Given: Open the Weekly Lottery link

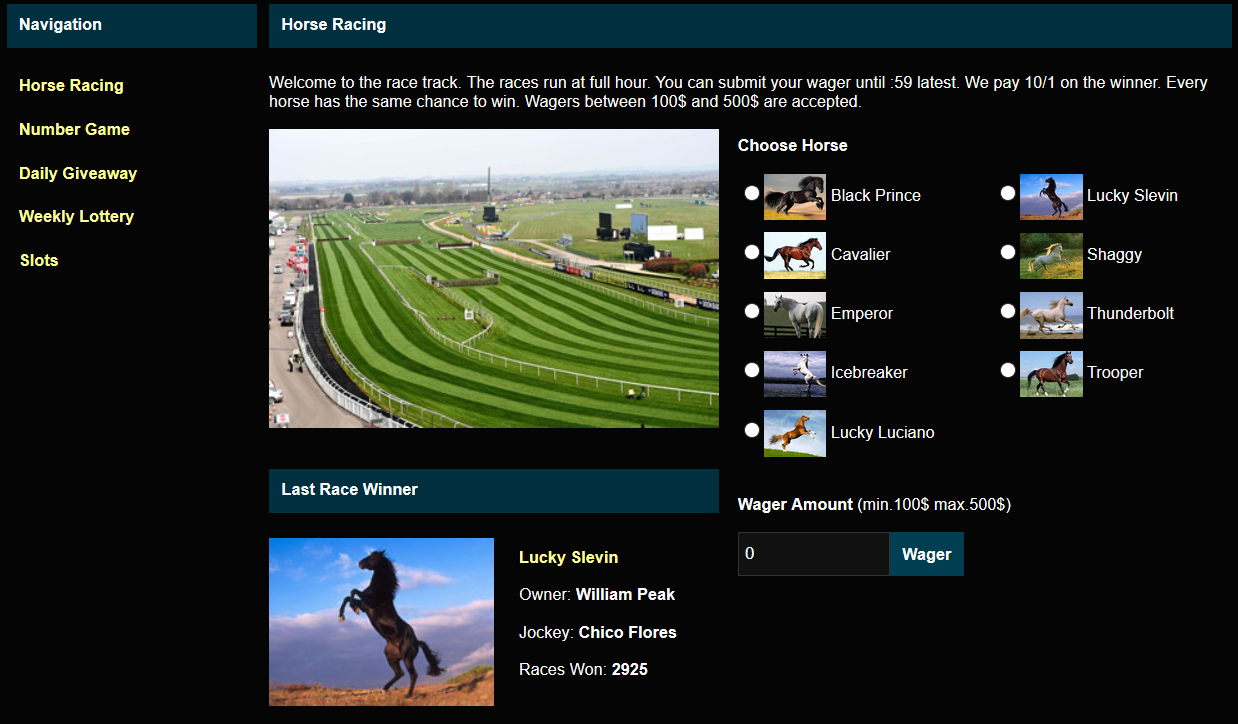Looking at the screenshot, I should tap(76, 216).
